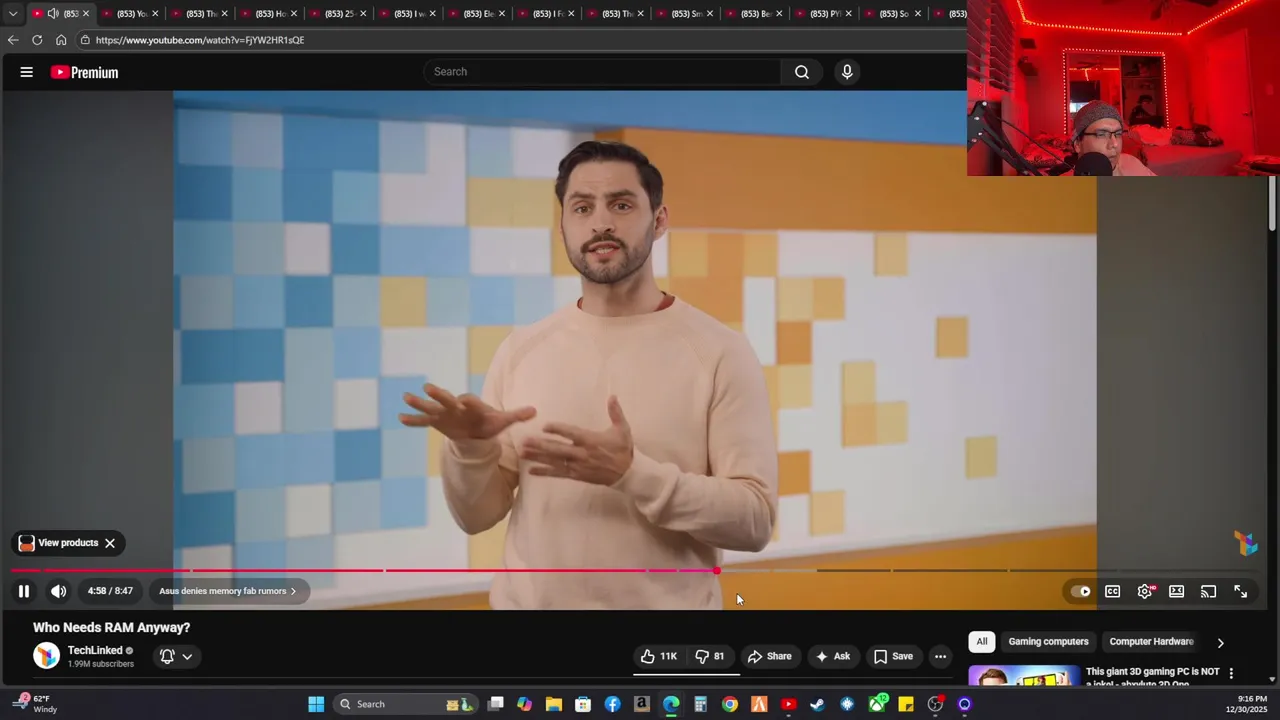
Task: Open the 'This giant 3D gaming PC' video title
Action: tap(1152, 677)
